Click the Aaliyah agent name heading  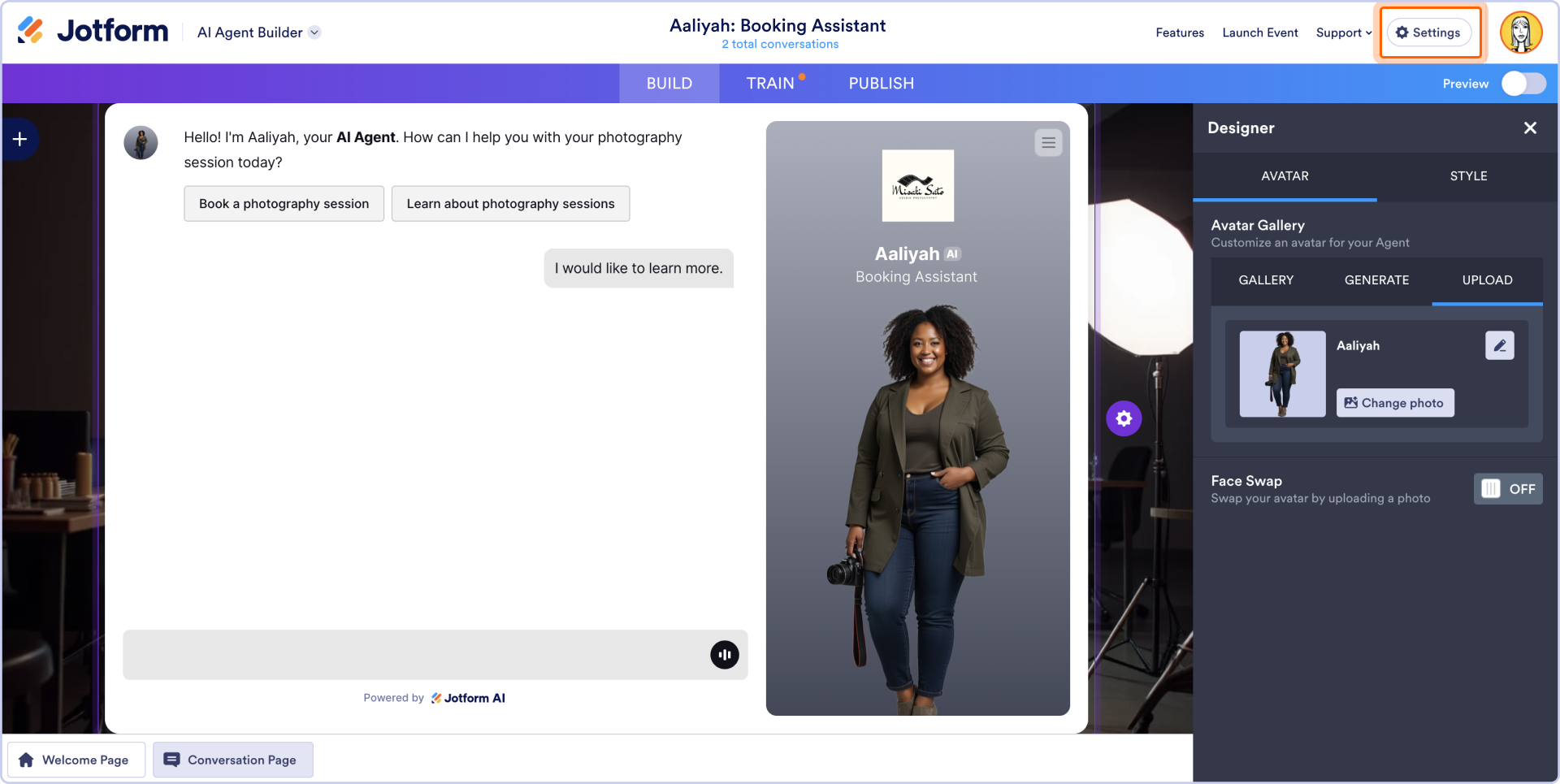(x=907, y=254)
